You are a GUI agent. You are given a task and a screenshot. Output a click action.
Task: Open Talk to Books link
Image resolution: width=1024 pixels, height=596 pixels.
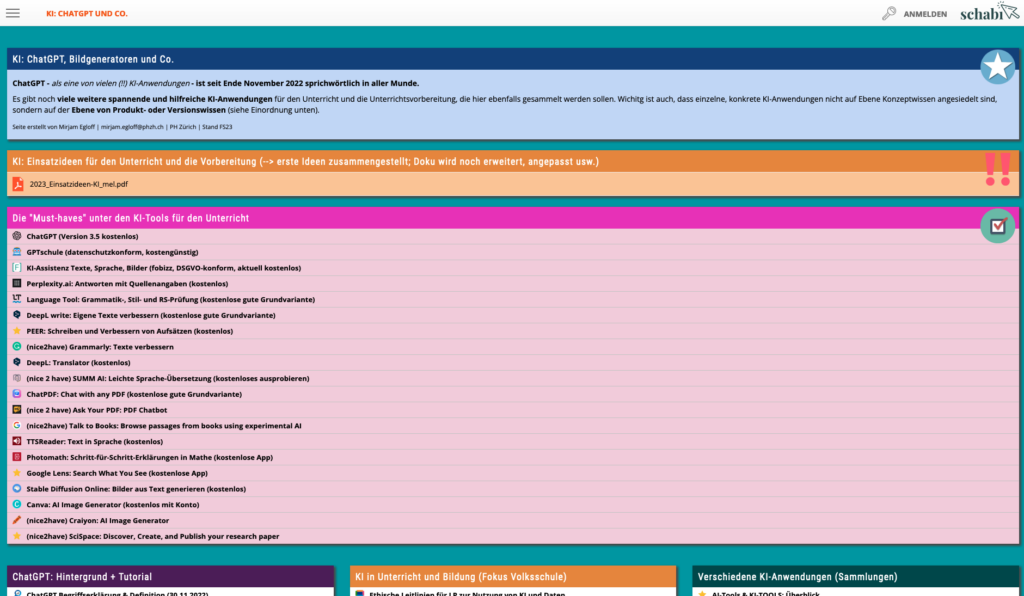164,426
